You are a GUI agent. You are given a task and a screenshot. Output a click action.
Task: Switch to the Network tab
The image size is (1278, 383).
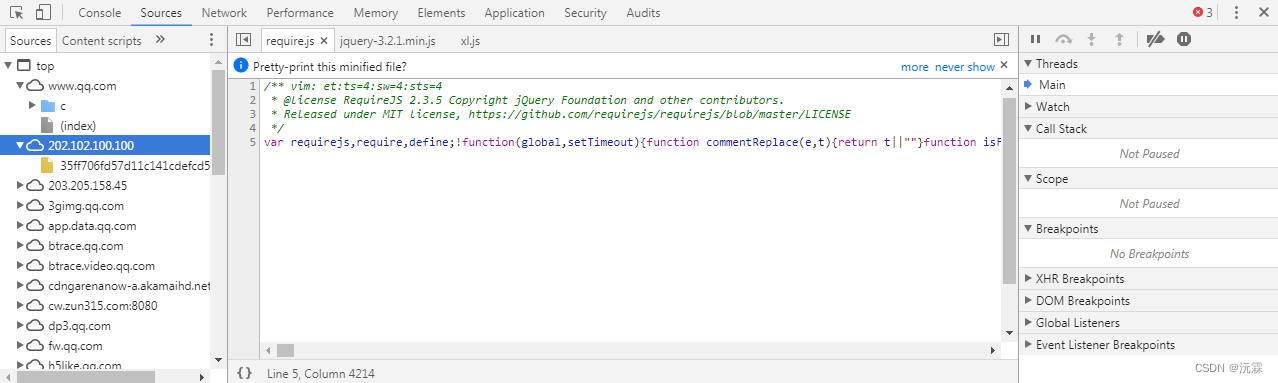224,13
